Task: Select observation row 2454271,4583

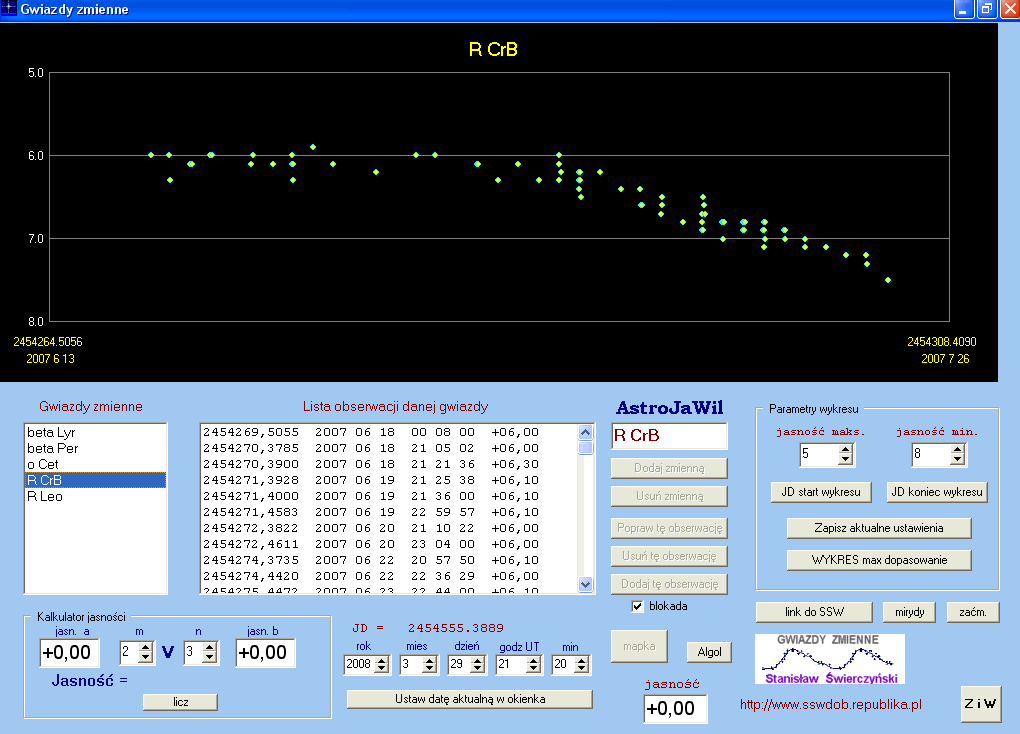Action: (389, 512)
